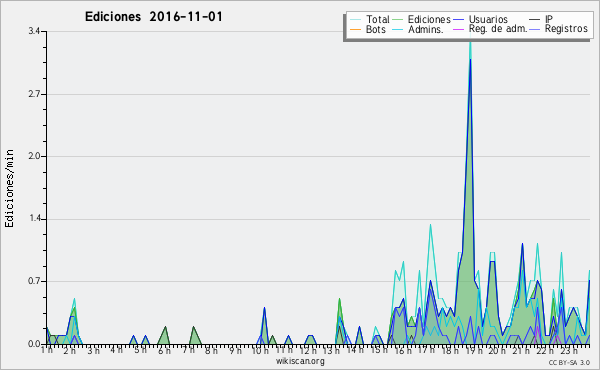This screenshot has height=370, width=600.
Task: Click the x-axis label '22 h'
Action: [x=545, y=350]
